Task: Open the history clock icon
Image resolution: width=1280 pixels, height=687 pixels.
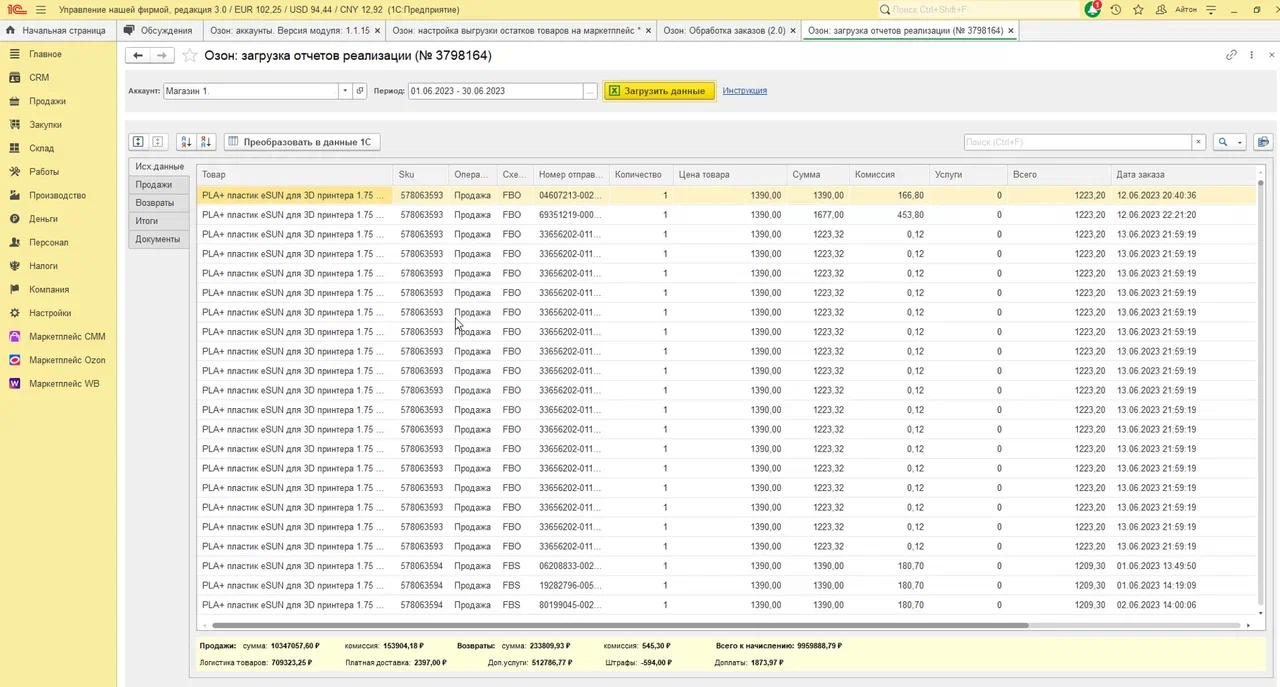Action: coord(1116,10)
